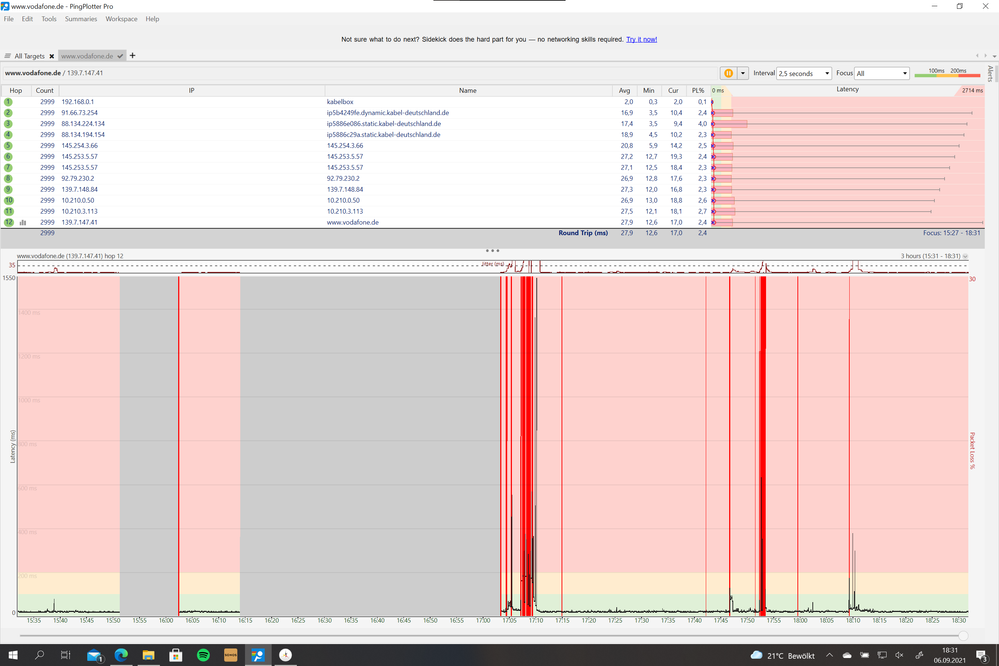Click the summary list icon on All Targets tab
The height and width of the screenshot is (666, 999).
click(x=8, y=56)
